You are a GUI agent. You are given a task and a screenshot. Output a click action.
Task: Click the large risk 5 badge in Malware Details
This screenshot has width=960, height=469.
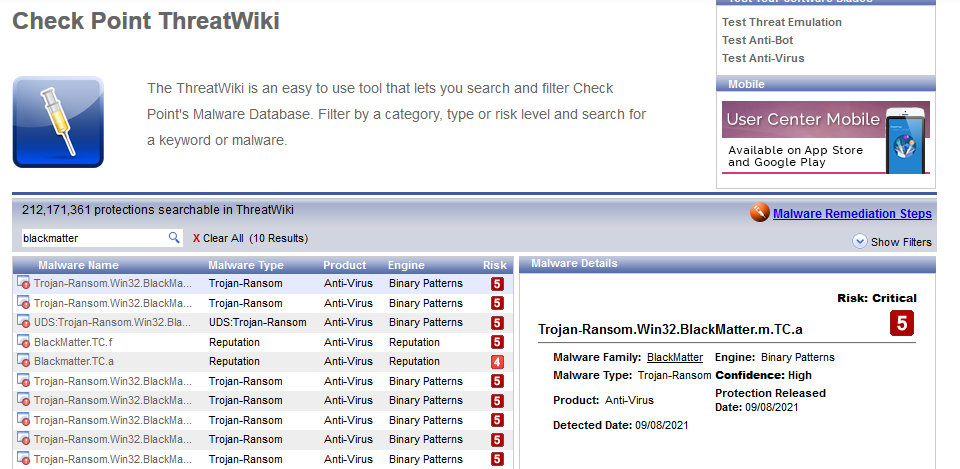click(902, 323)
